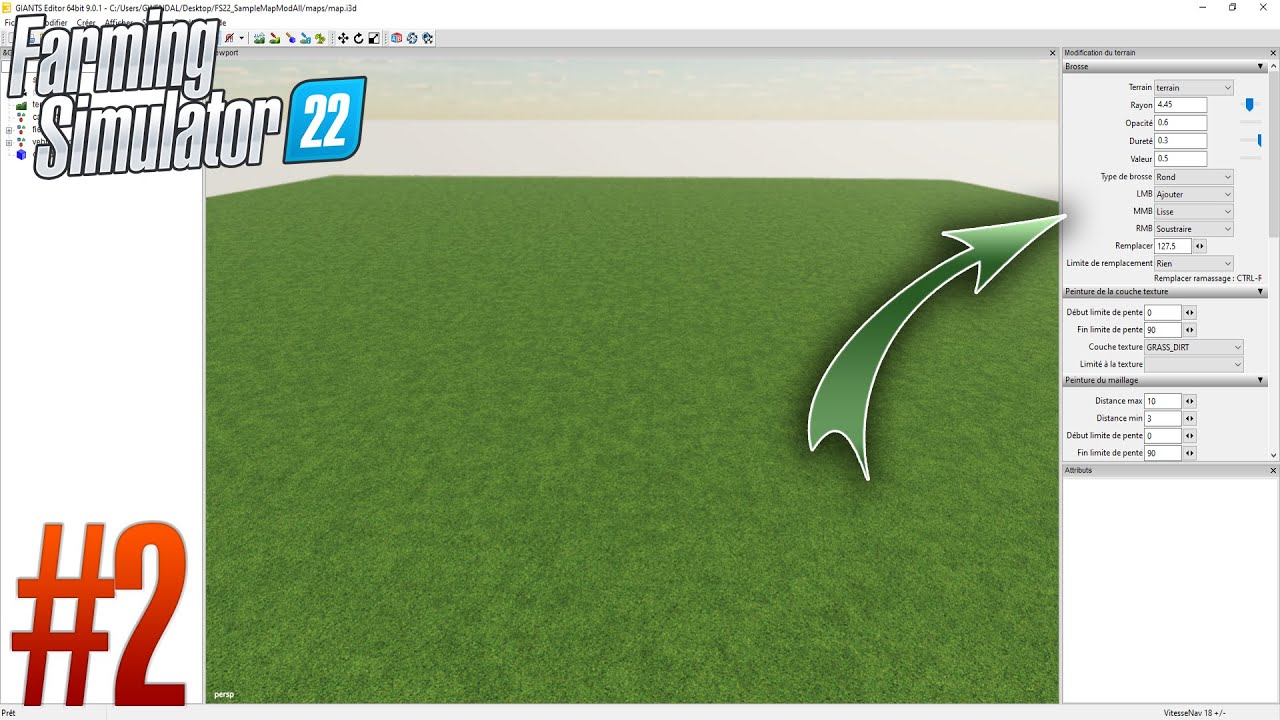This screenshot has height=720, width=1280.
Task: Click the last round gear-like toolbar icon
Action: click(x=427, y=38)
